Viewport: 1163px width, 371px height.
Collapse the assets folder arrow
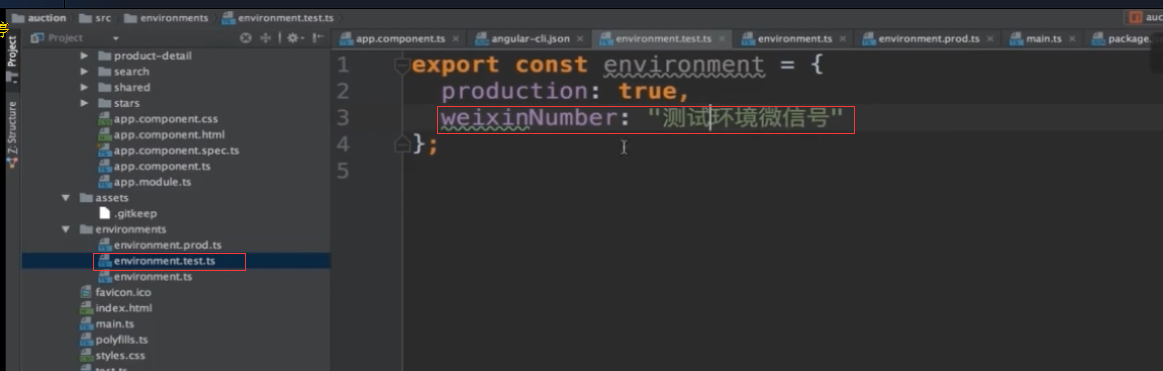[x=66, y=198]
